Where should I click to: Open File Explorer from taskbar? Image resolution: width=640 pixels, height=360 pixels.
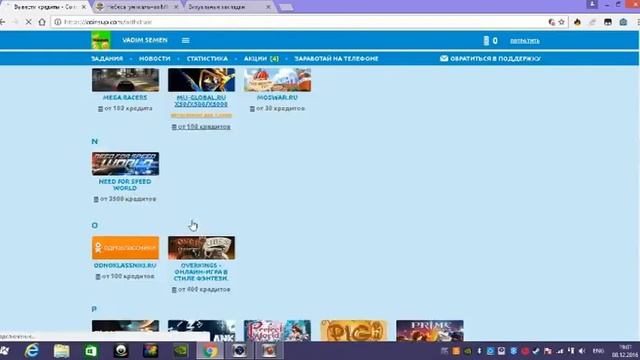click(62, 351)
